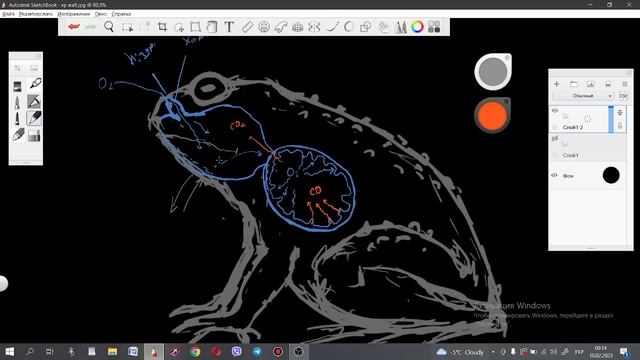Toggle the Layer editor icon in toolbar
This screenshot has width=640, height=360.
[x=383, y=27]
